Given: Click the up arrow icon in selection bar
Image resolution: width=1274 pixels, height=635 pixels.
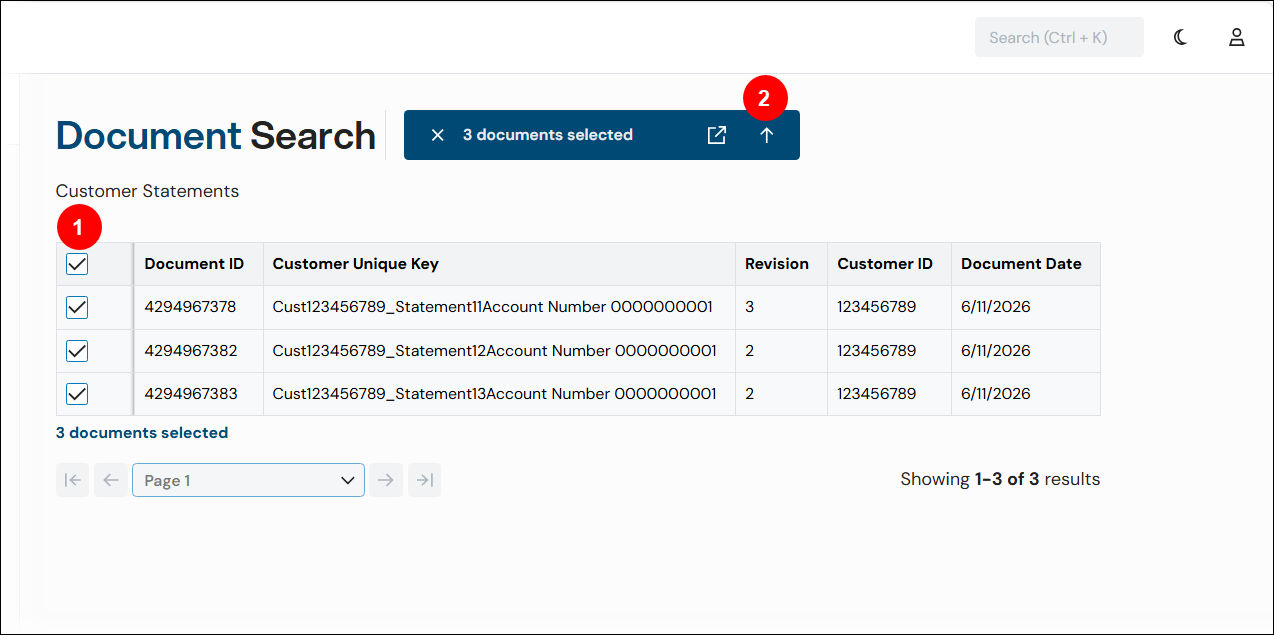Looking at the screenshot, I should tap(767, 135).
